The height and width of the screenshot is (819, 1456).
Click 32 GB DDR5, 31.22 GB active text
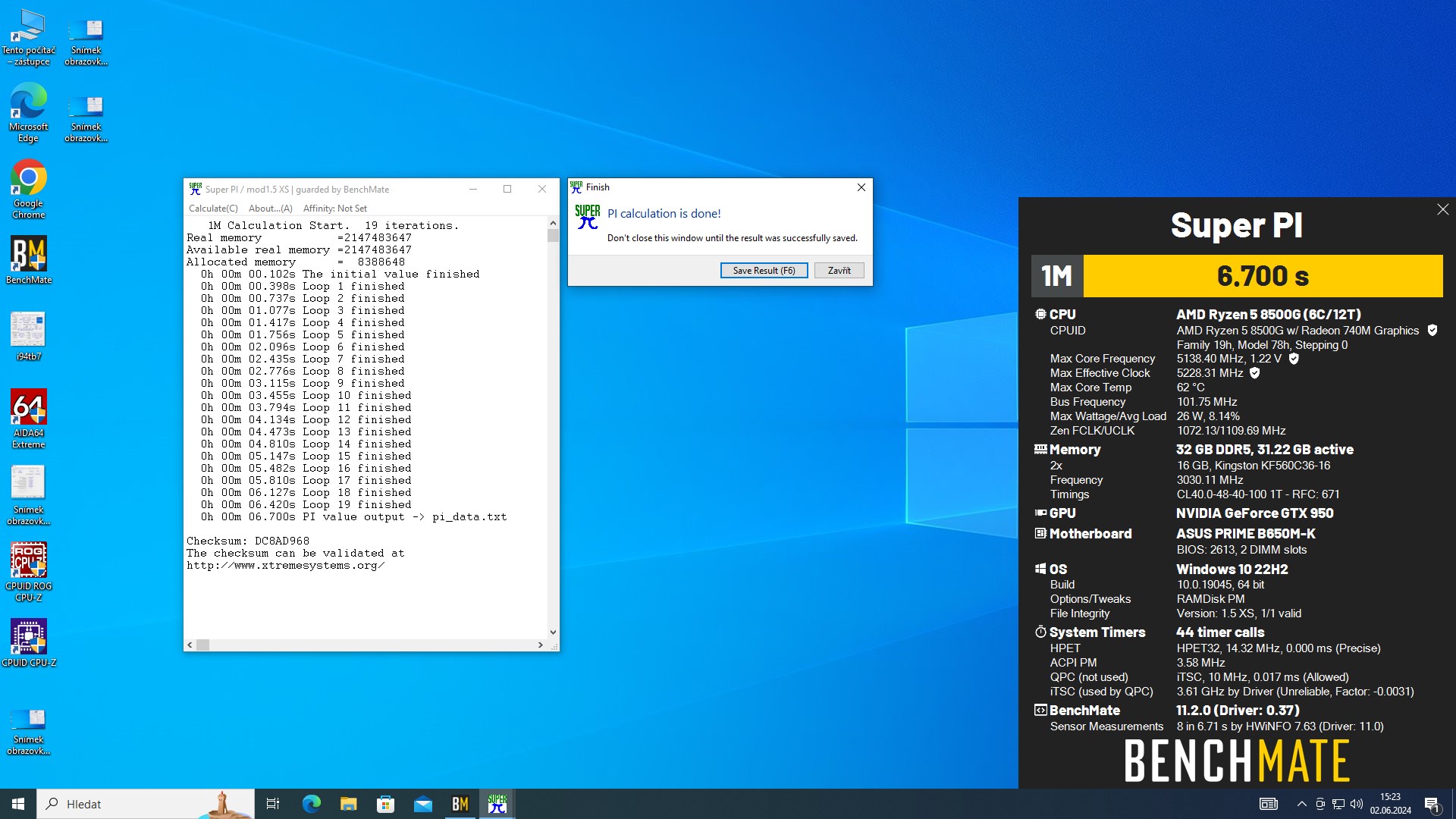(1265, 450)
